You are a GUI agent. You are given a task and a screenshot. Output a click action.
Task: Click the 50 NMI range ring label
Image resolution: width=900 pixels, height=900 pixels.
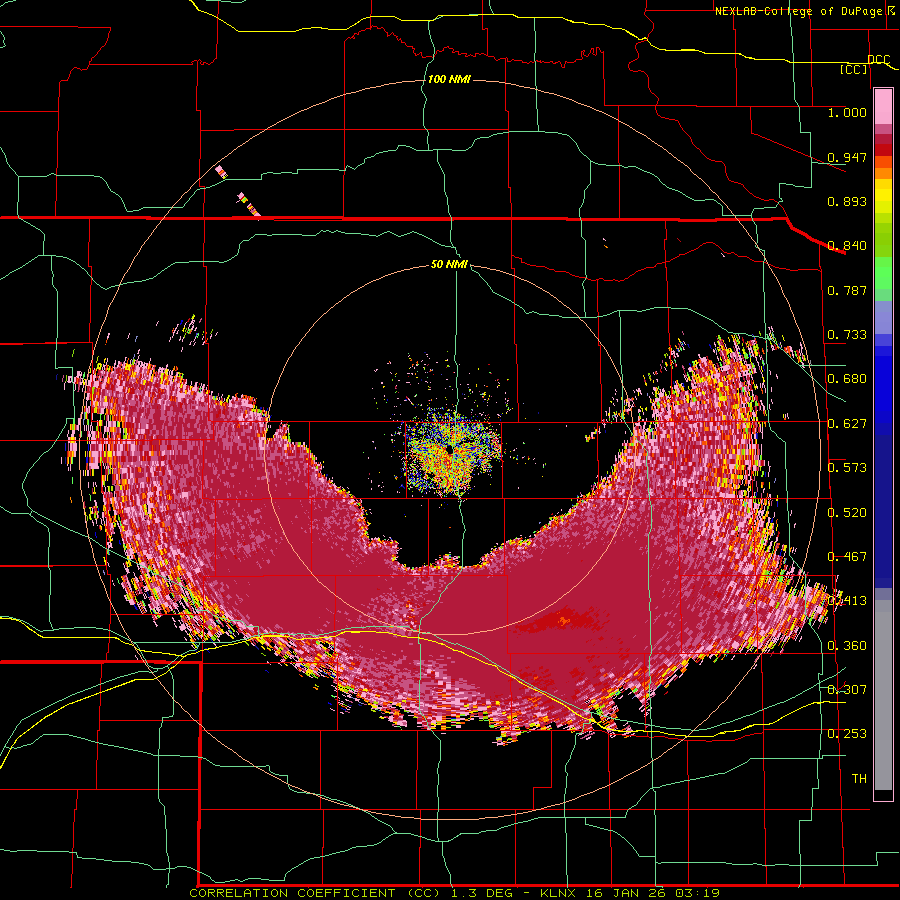point(449,265)
